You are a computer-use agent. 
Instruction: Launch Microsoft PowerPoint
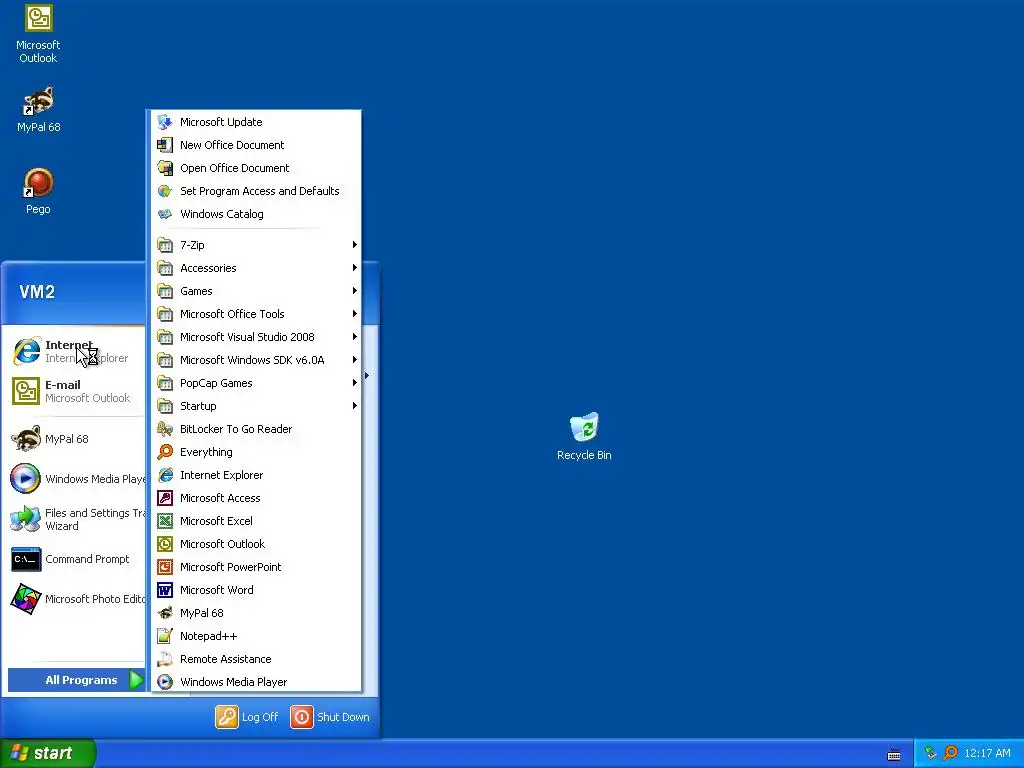[x=256, y=567]
